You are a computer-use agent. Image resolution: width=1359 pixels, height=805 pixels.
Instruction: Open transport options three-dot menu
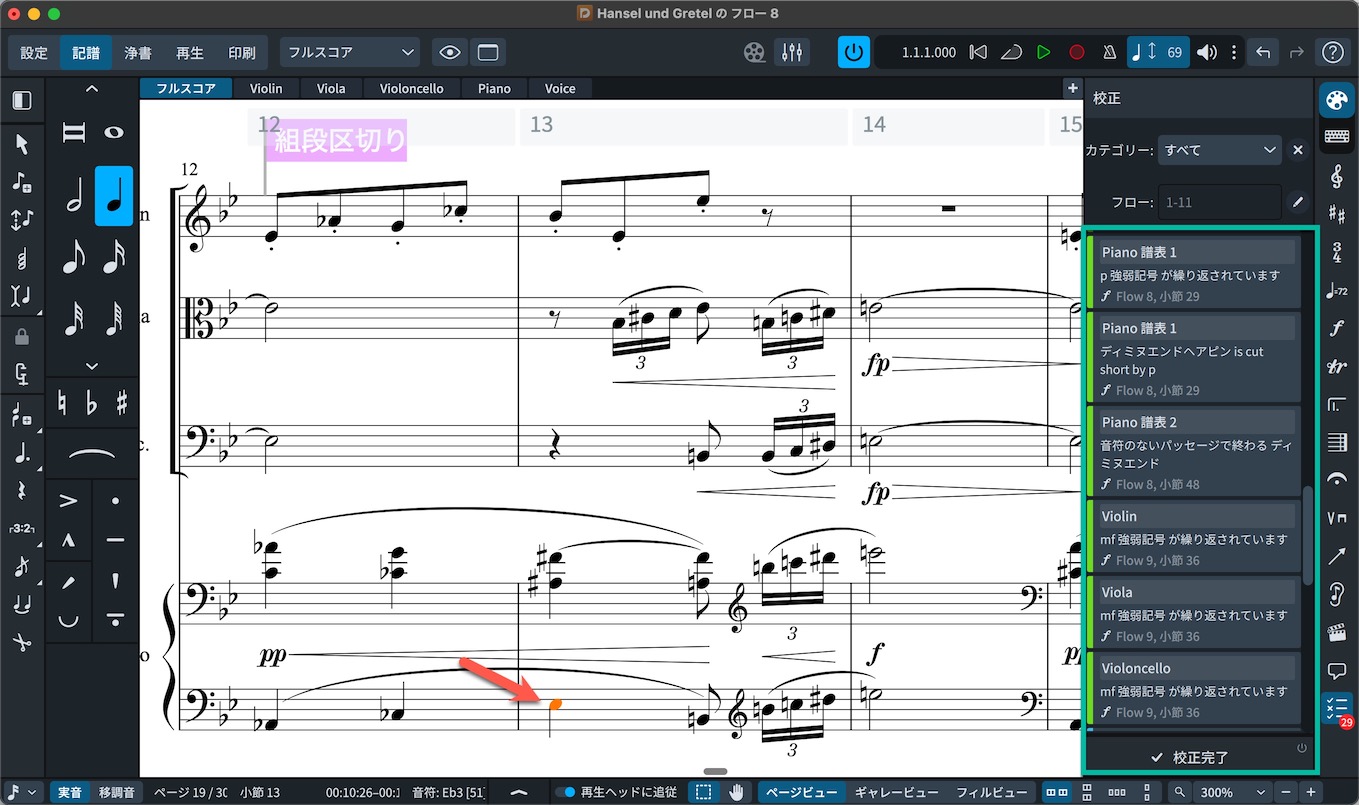click(1234, 52)
